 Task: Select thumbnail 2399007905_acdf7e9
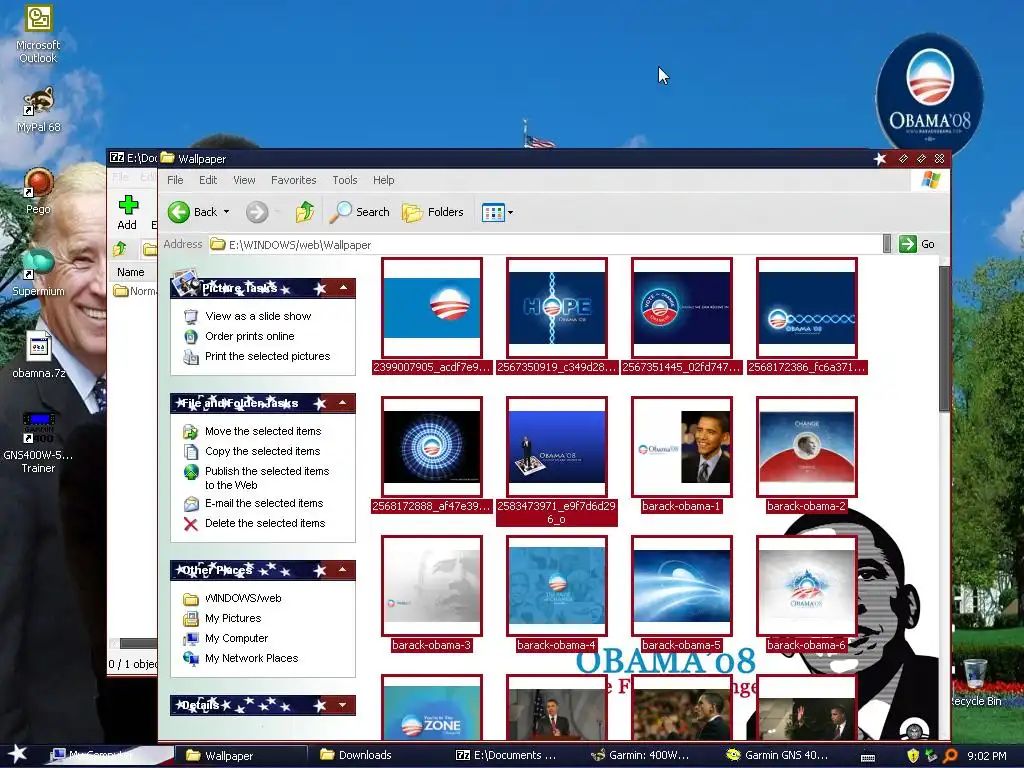[432, 308]
